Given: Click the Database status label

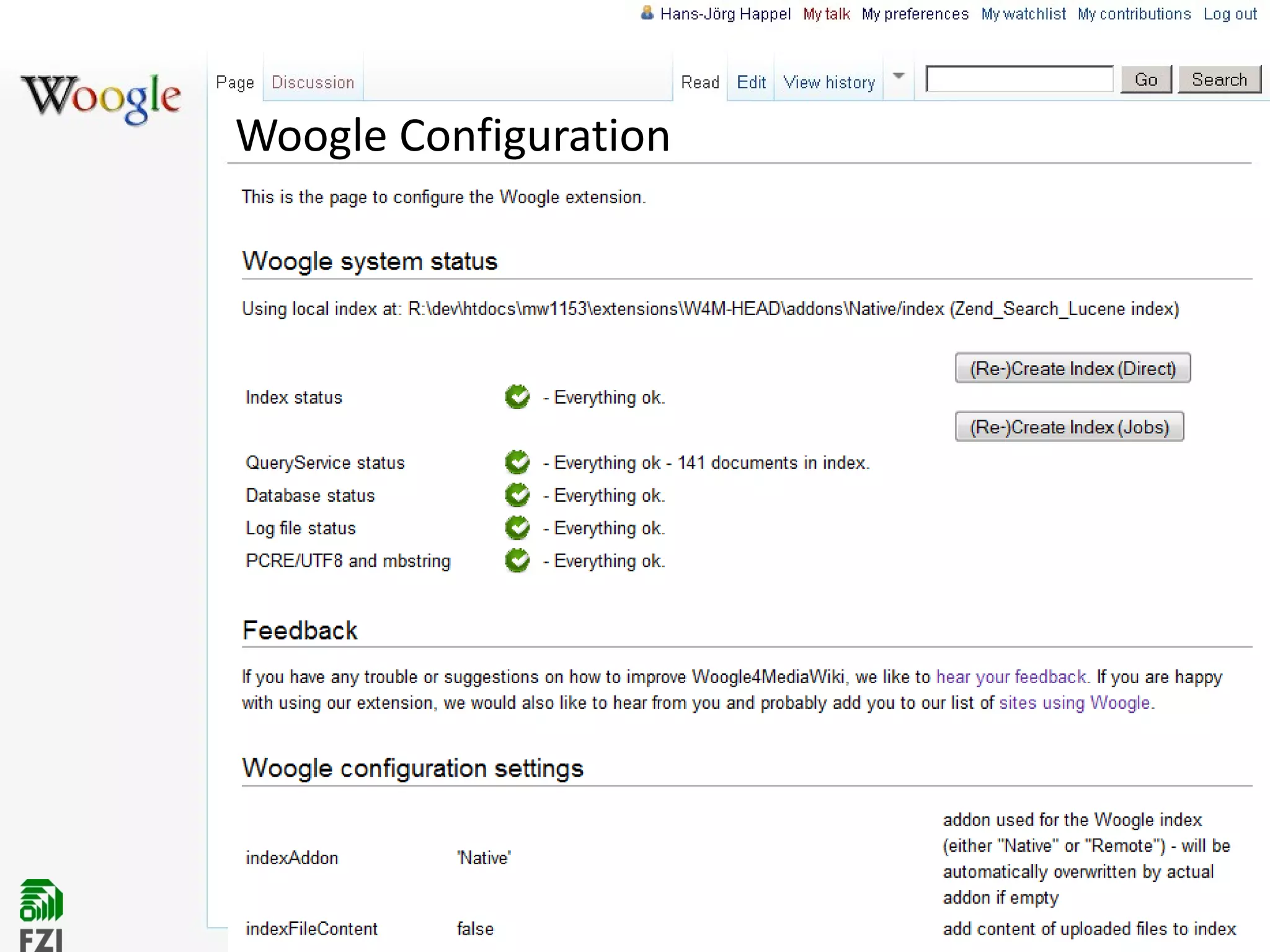Looking at the screenshot, I should pyautogui.click(x=310, y=495).
